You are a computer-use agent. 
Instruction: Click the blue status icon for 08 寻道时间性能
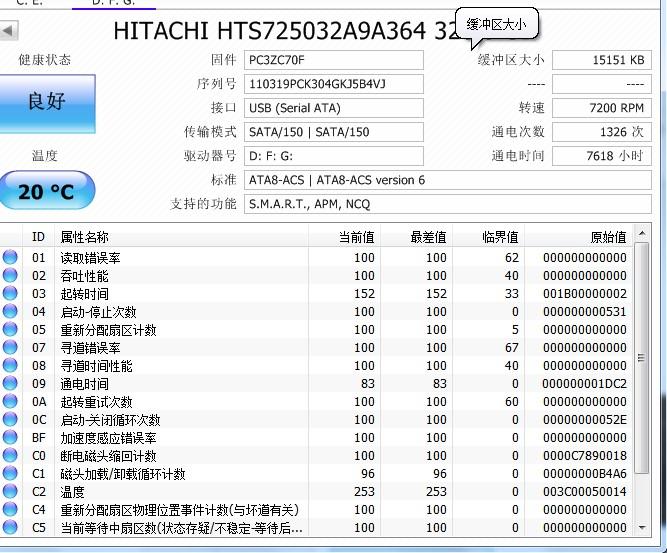point(10,365)
